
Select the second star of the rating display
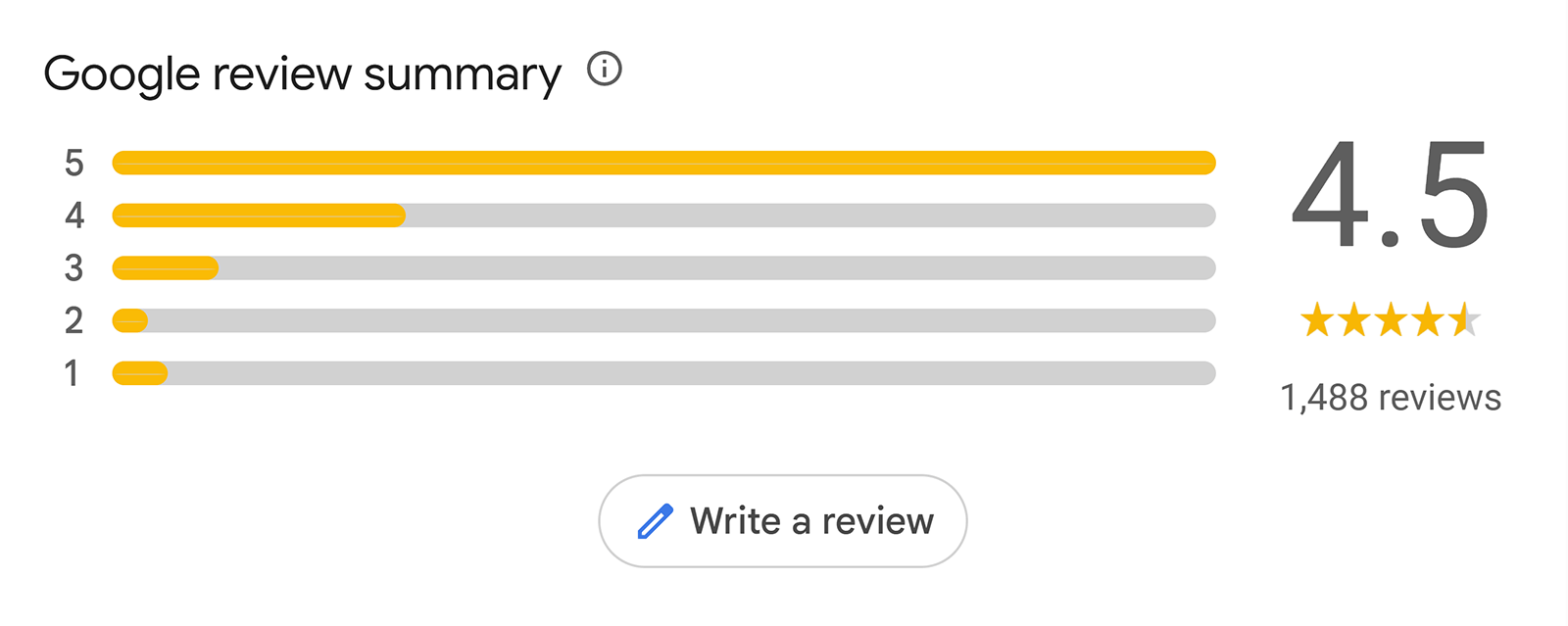pyautogui.click(x=1353, y=319)
